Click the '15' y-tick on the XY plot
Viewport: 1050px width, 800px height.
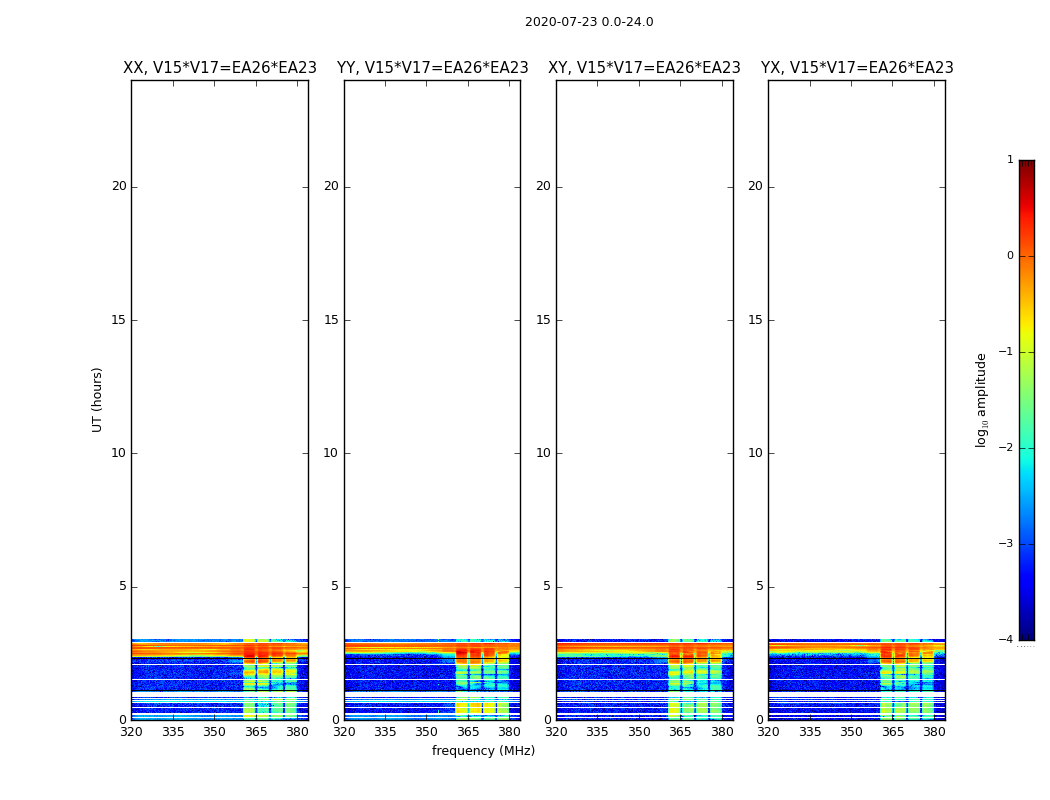tap(543, 320)
